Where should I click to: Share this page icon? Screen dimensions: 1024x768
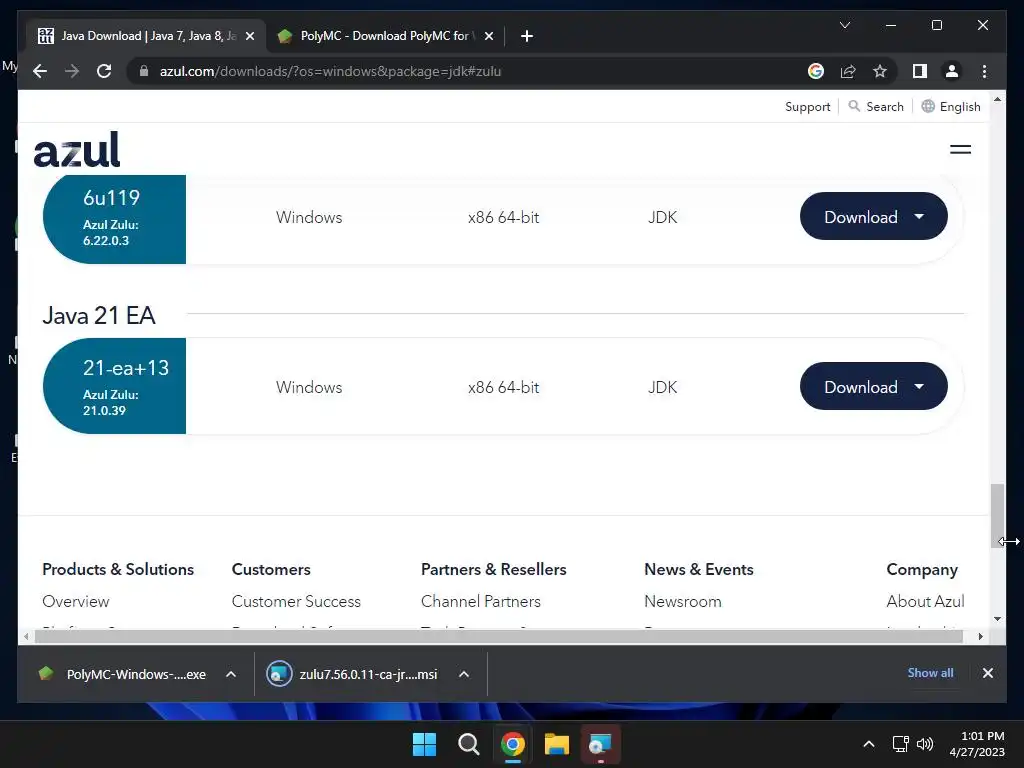pos(848,71)
